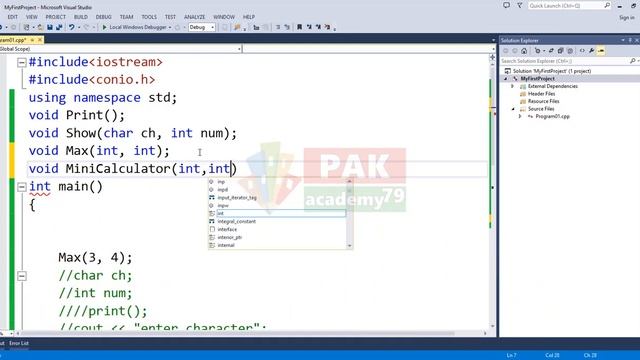Collapse the //char ch; comment block
Viewport: 640px width, 360px height.
pos(22,276)
